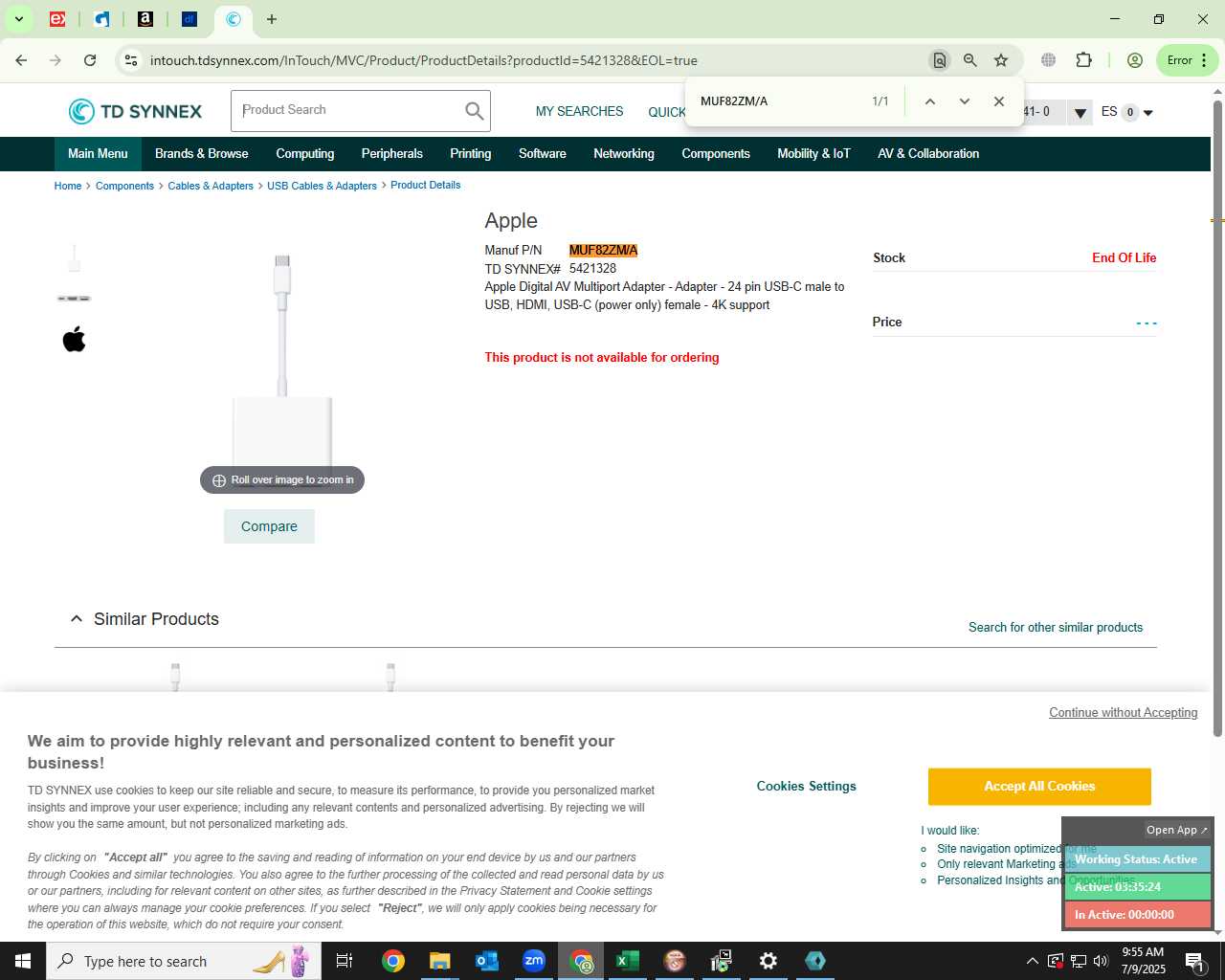Open Components menu

pyautogui.click(x=716, y=154)
